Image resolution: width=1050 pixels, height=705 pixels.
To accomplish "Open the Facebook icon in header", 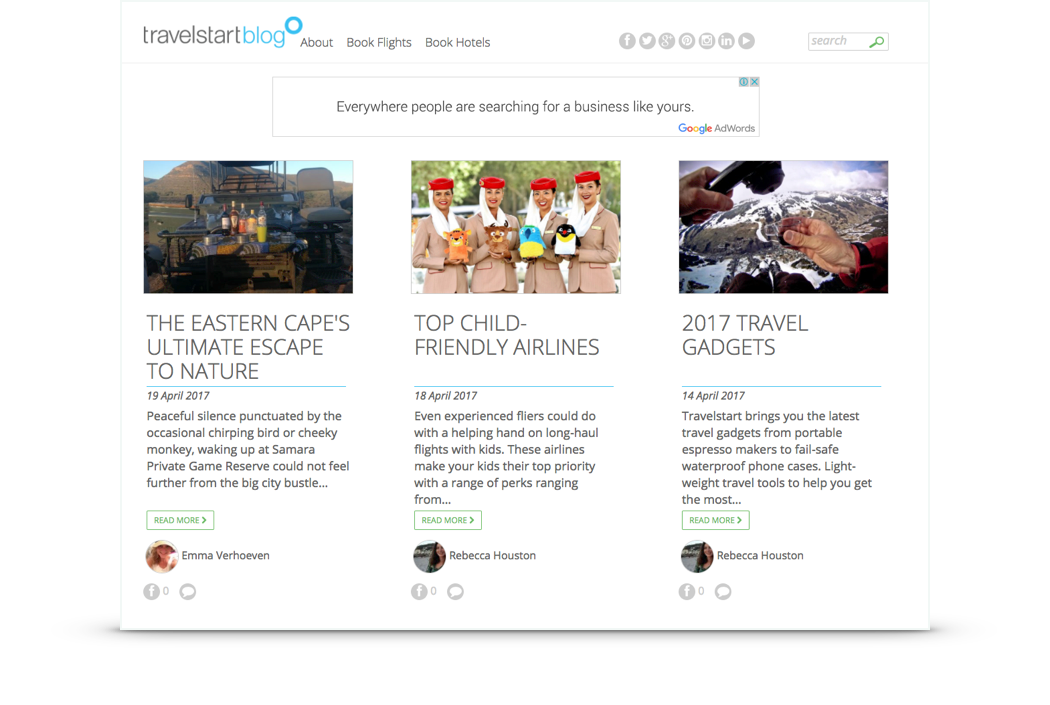I will [627, 42].
